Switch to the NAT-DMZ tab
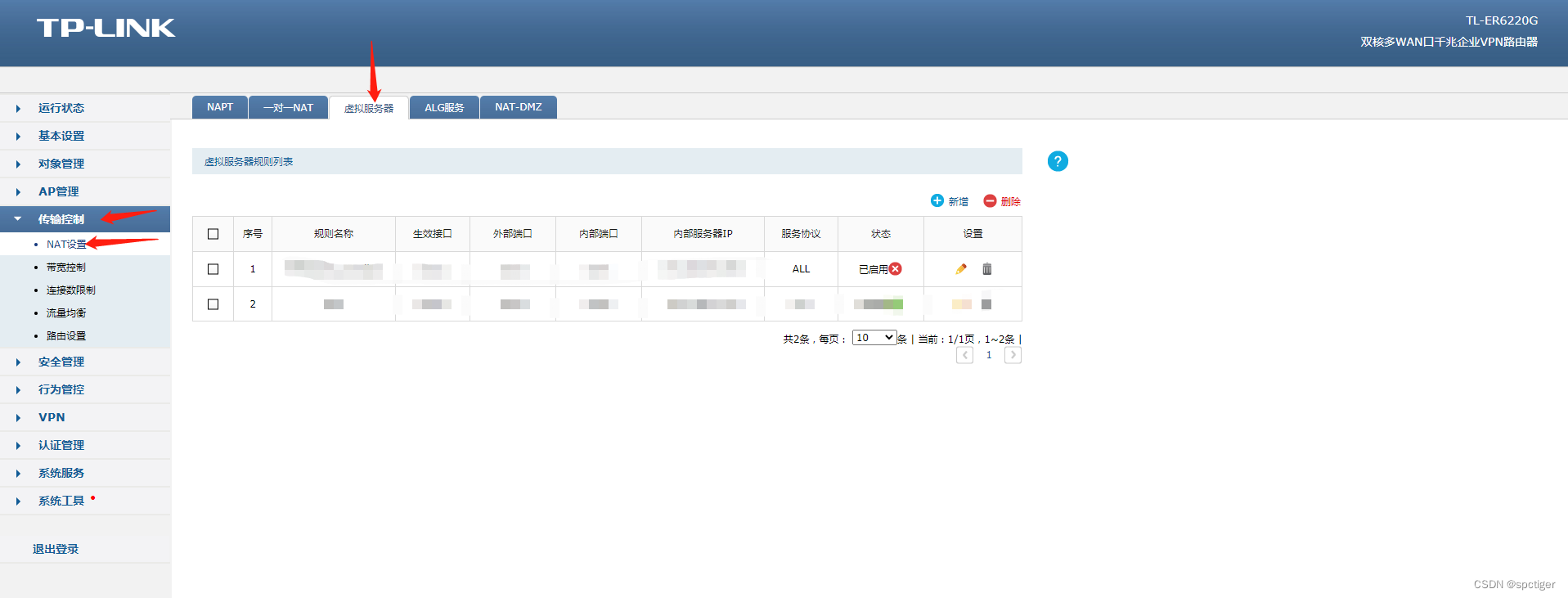This screenshot has height=598, width=1568. pos(519,107)
